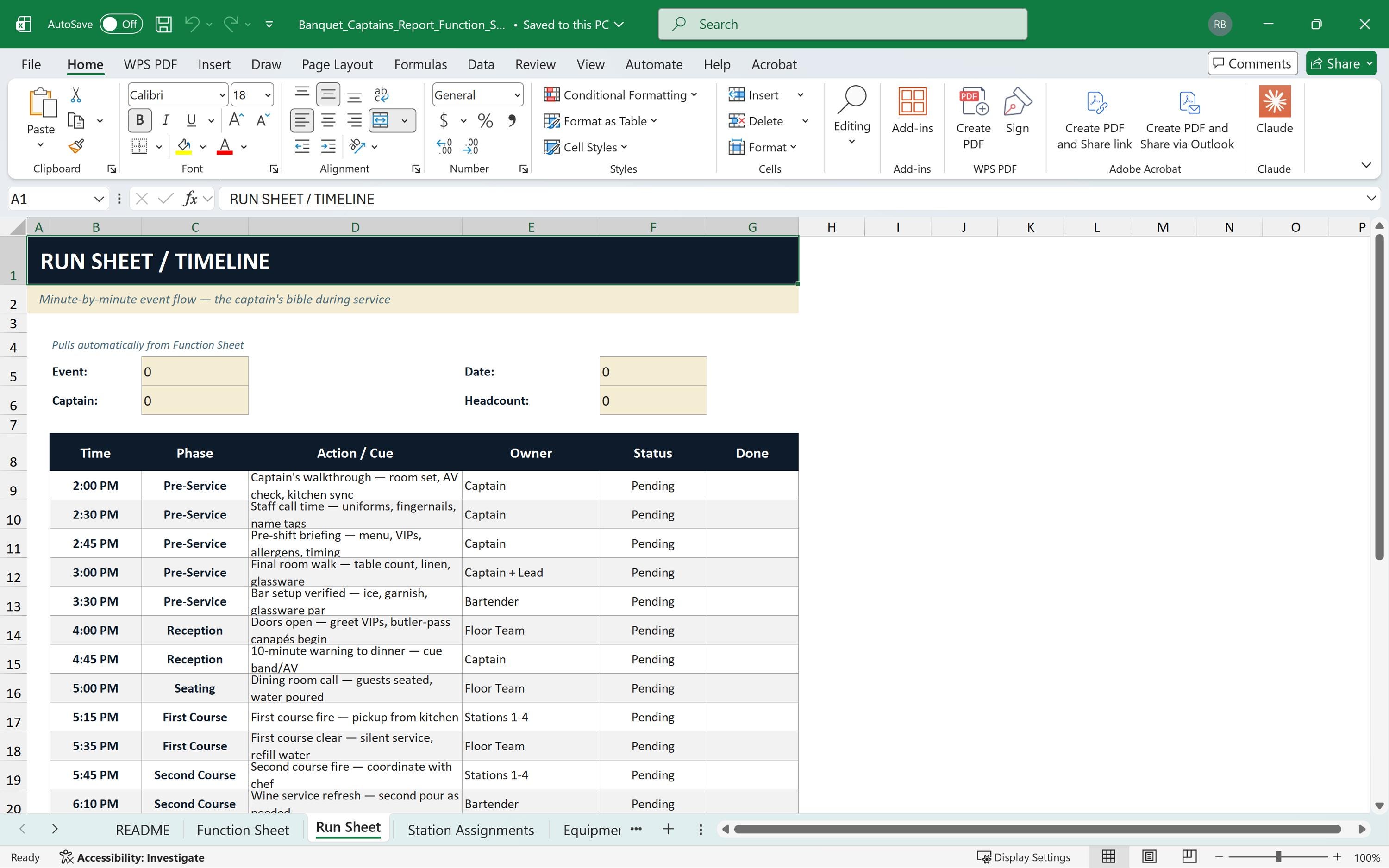The height and width of the screenshot is (868, 1389).
Task: Collapse the ribbon with chevron
Action: pos(1366,165)
